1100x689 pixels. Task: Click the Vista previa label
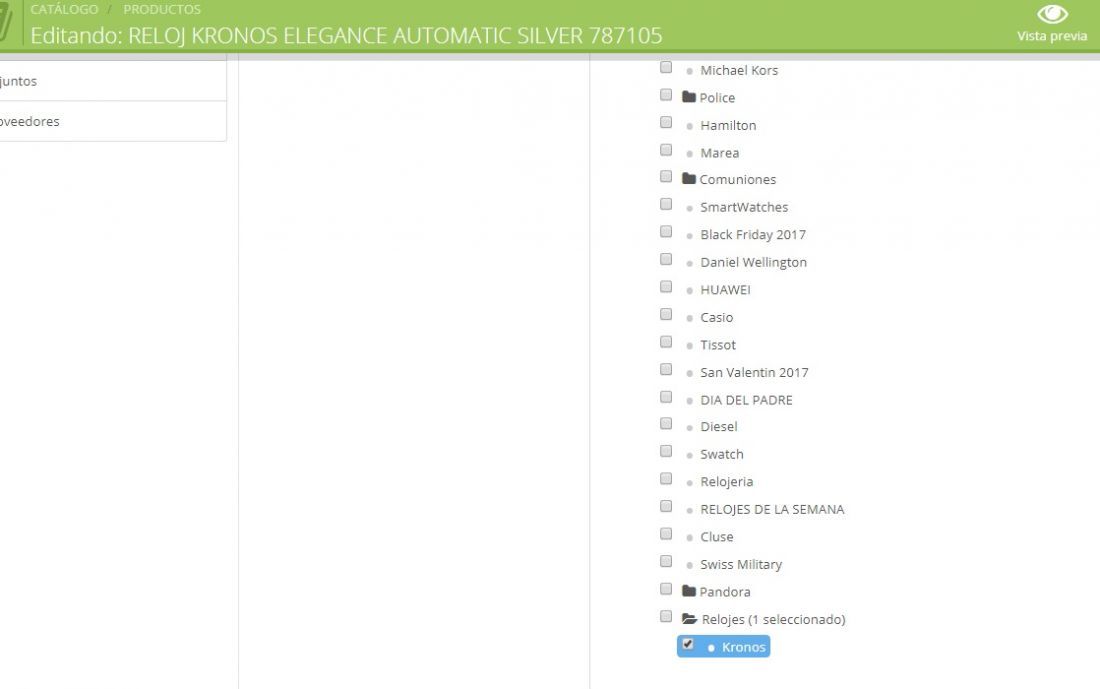[1052, 36]
